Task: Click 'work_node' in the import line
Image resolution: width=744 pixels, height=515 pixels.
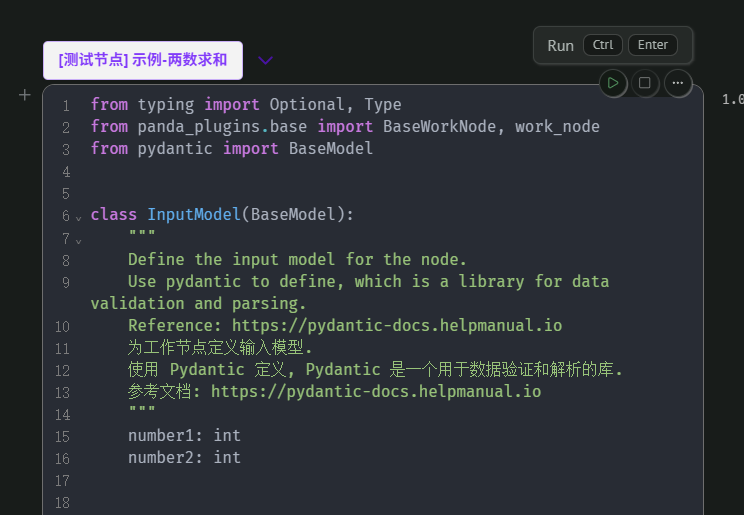Action: coord(557,127)
